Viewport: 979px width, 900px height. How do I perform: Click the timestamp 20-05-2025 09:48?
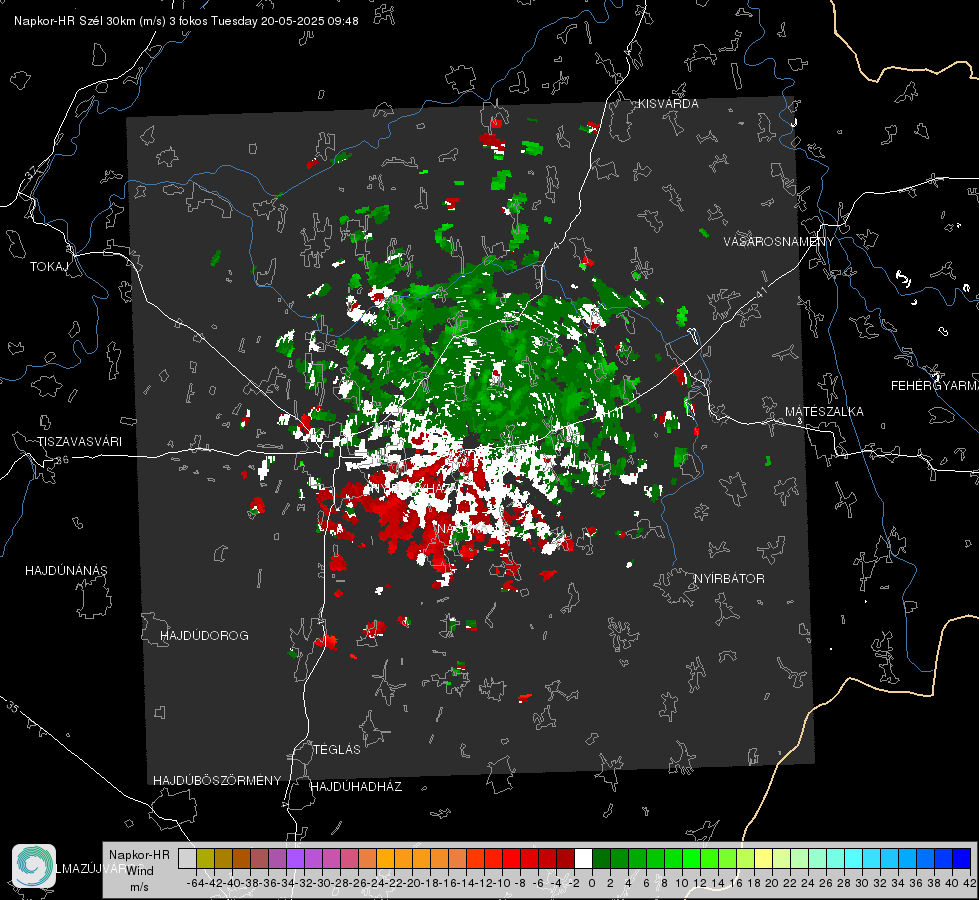pyautogui.click(x=310, y=21)
